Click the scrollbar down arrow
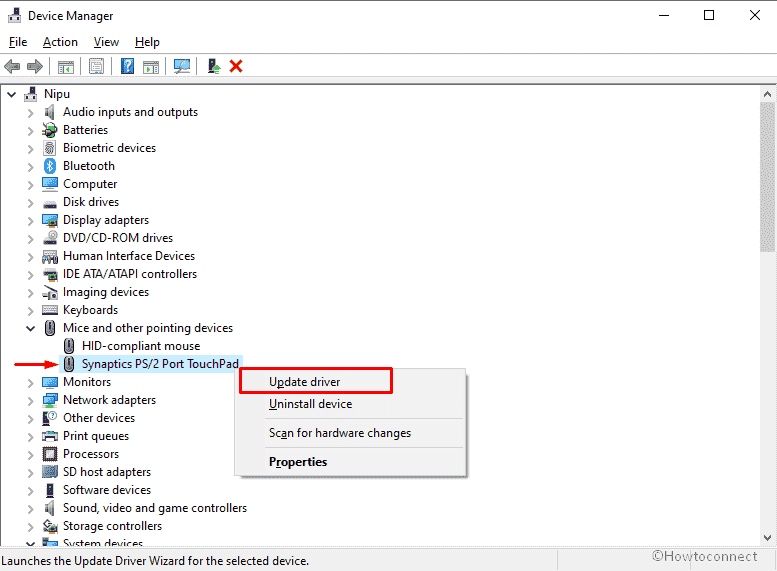 pyautogui.click(x=767, y=538)
